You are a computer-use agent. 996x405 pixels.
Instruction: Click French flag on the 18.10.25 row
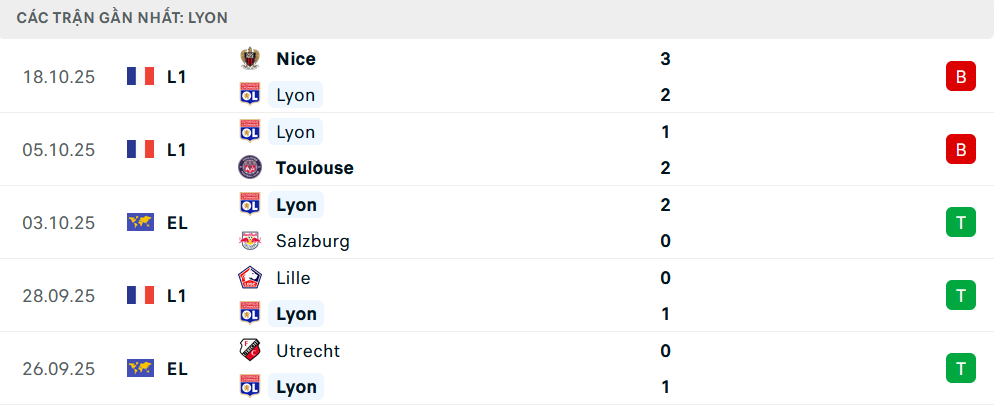tap(140, 76)
